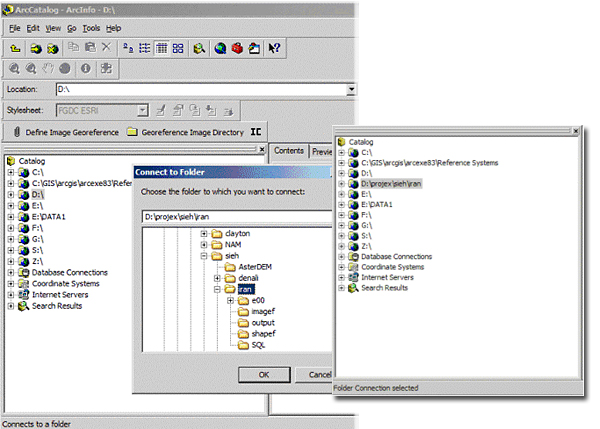Switch to List view icon
The image size is (600, 429).
pyautogui.click(x=145, y=48)
